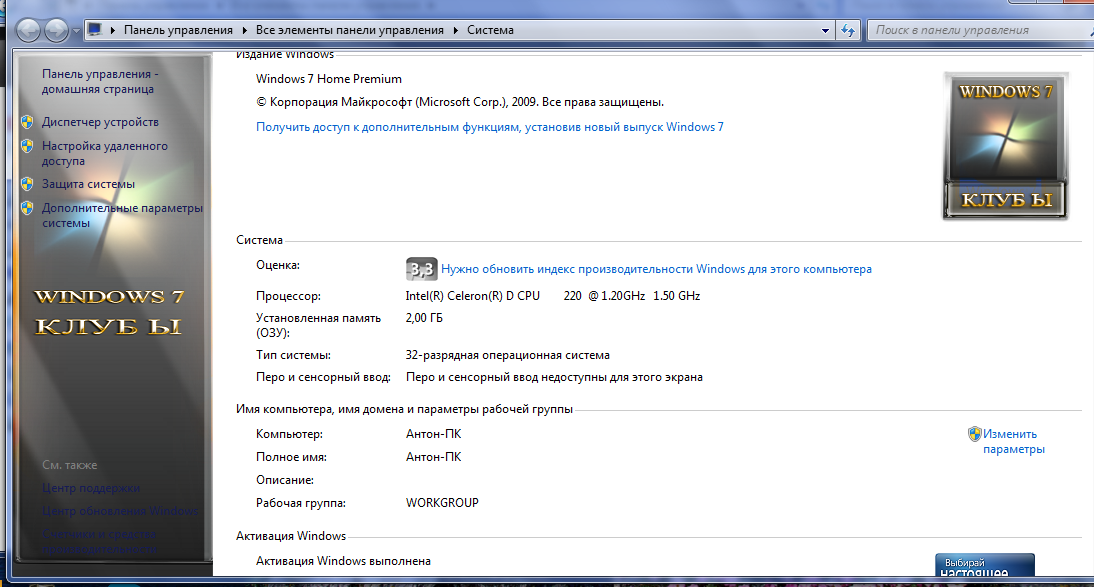The height and width of the screenshot is (587, 1094).
Task: Open Защита системы link
Action: [x=89, y=184]
